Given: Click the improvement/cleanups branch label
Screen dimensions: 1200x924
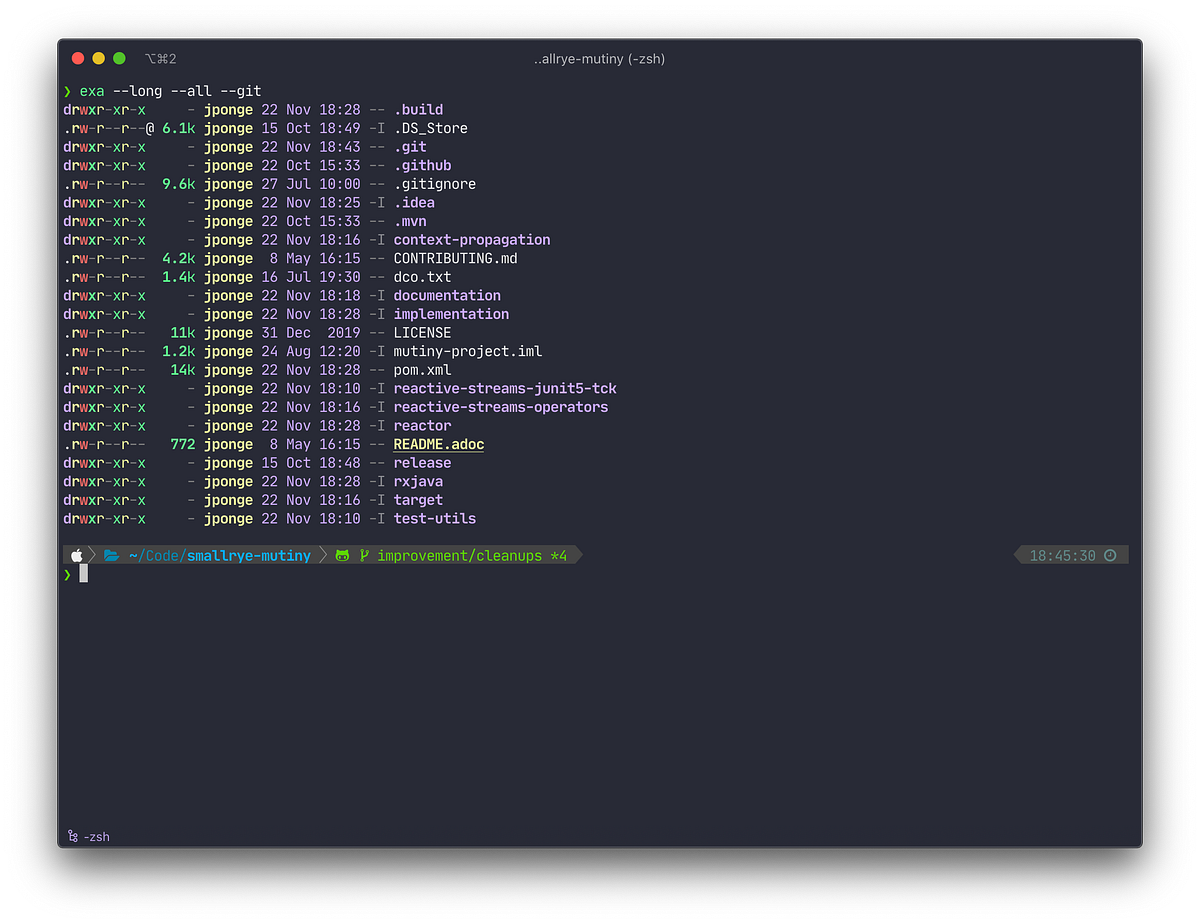Looking at the screenshot, I should [460, 554].
